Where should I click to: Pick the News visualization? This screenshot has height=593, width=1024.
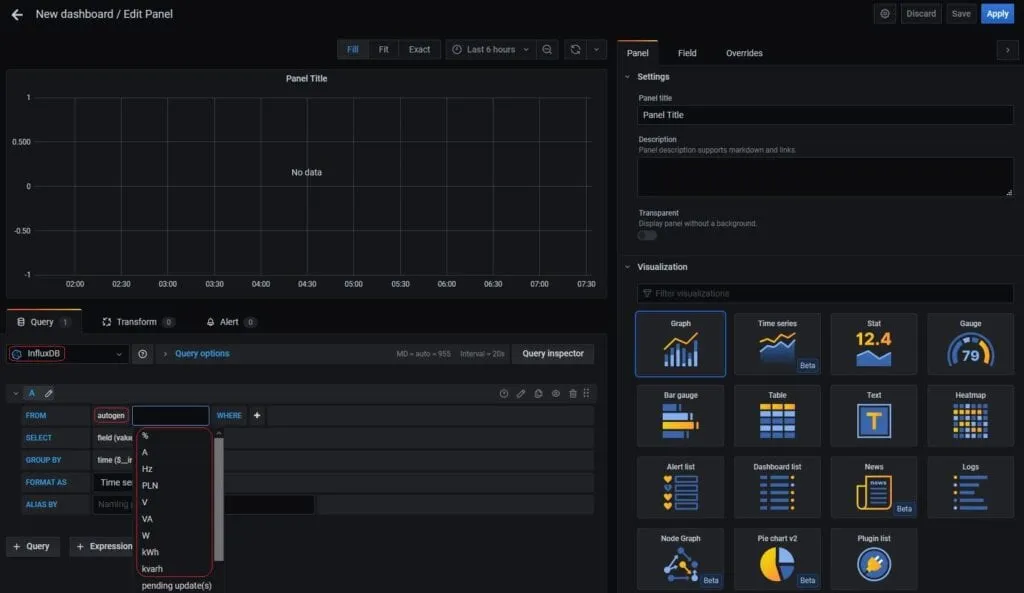874,488
